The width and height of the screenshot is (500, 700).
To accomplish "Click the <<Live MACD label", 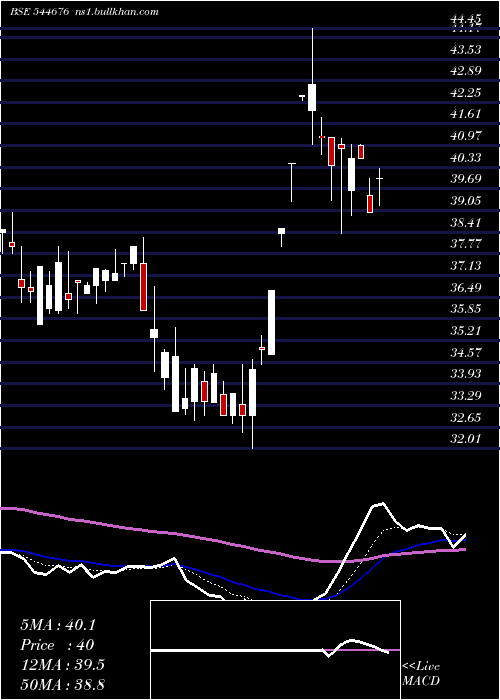I will click(421, 674).
